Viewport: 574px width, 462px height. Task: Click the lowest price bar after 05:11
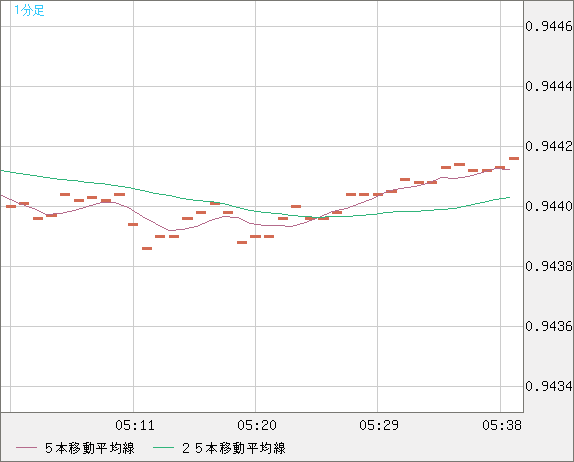147,249
